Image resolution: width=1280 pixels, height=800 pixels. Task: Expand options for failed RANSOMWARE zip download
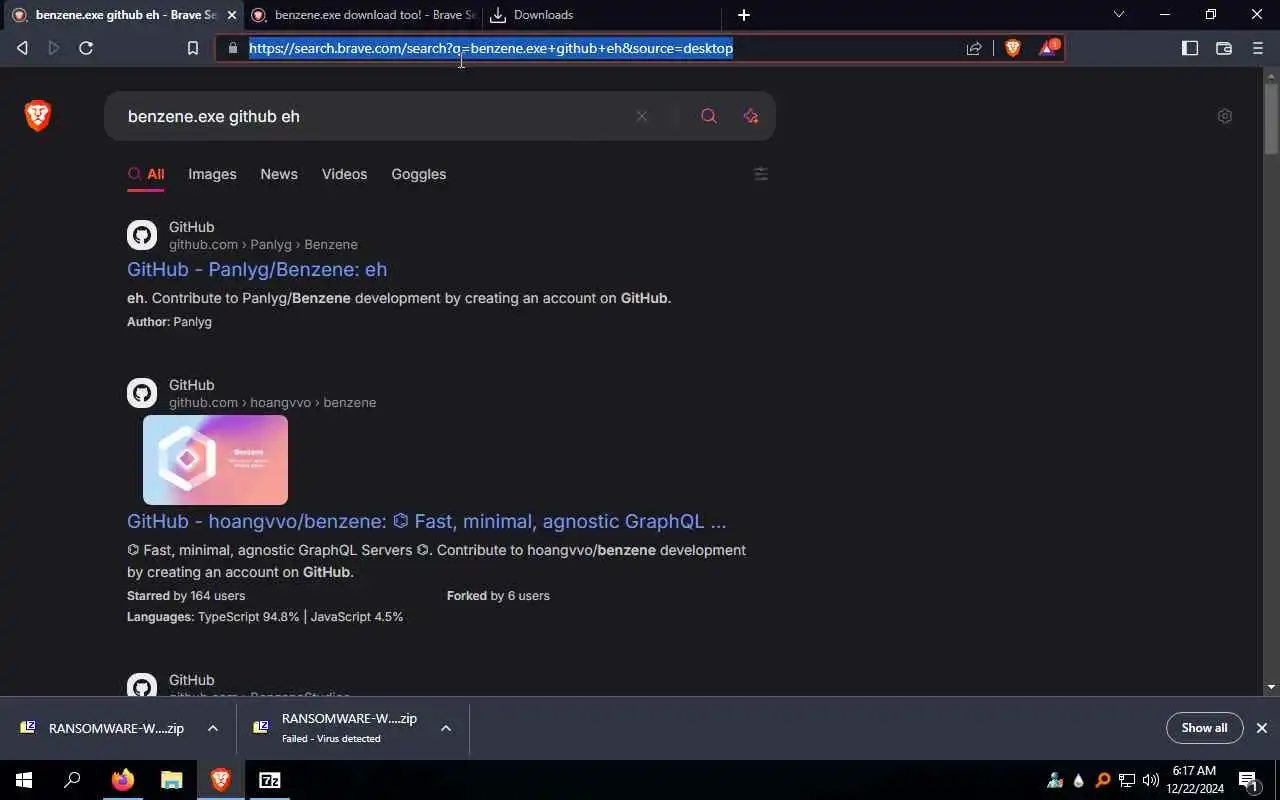pyautogui.click(x=446, y=728)
